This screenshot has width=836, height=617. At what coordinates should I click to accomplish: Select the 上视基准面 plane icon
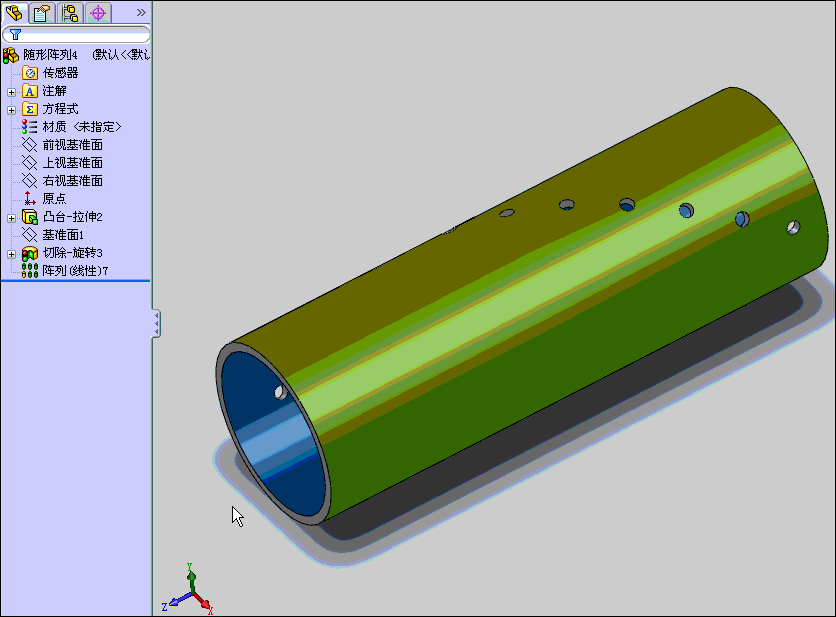29,163
